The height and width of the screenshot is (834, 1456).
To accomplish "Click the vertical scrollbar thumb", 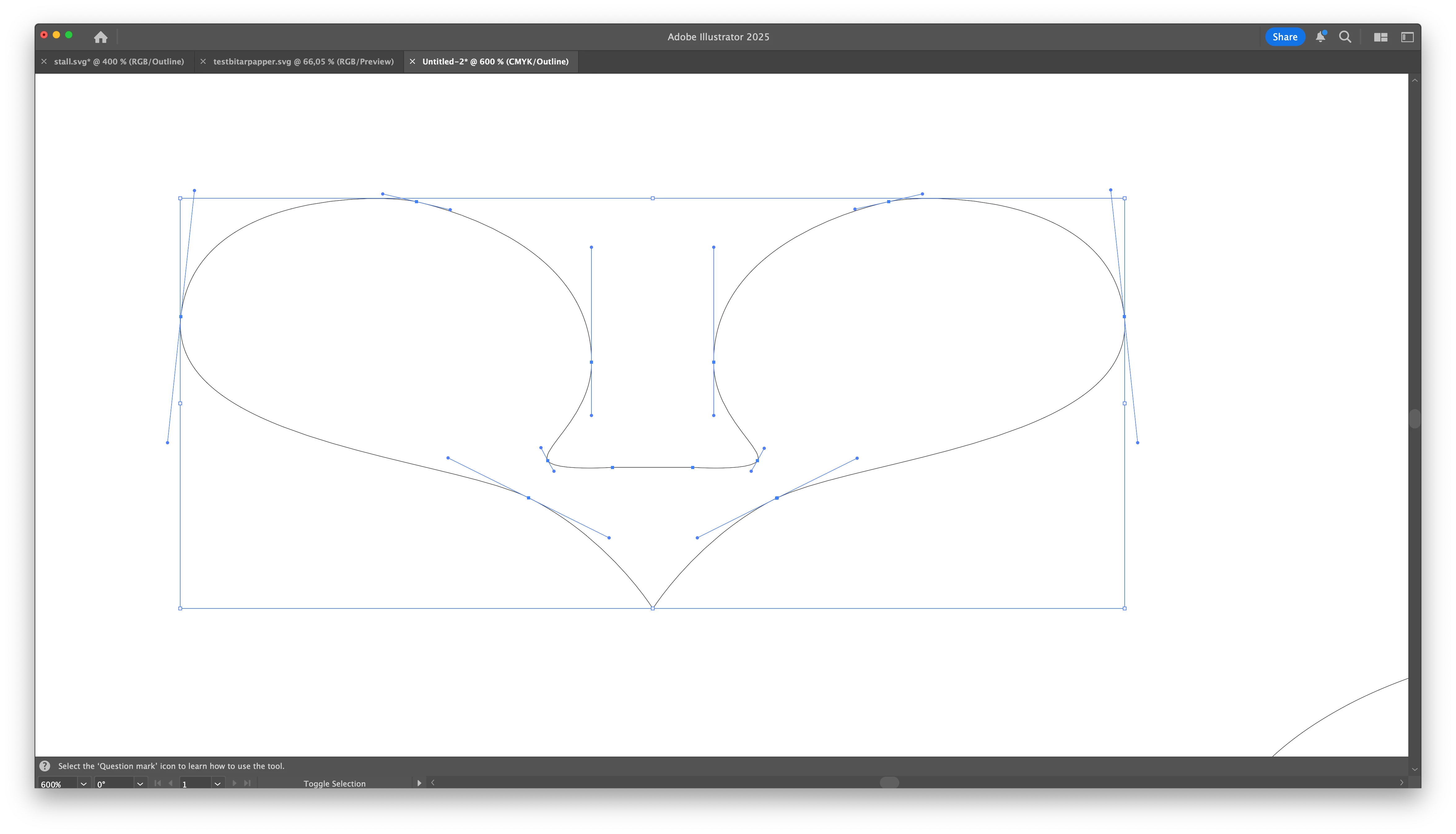I will point(1414,419).
